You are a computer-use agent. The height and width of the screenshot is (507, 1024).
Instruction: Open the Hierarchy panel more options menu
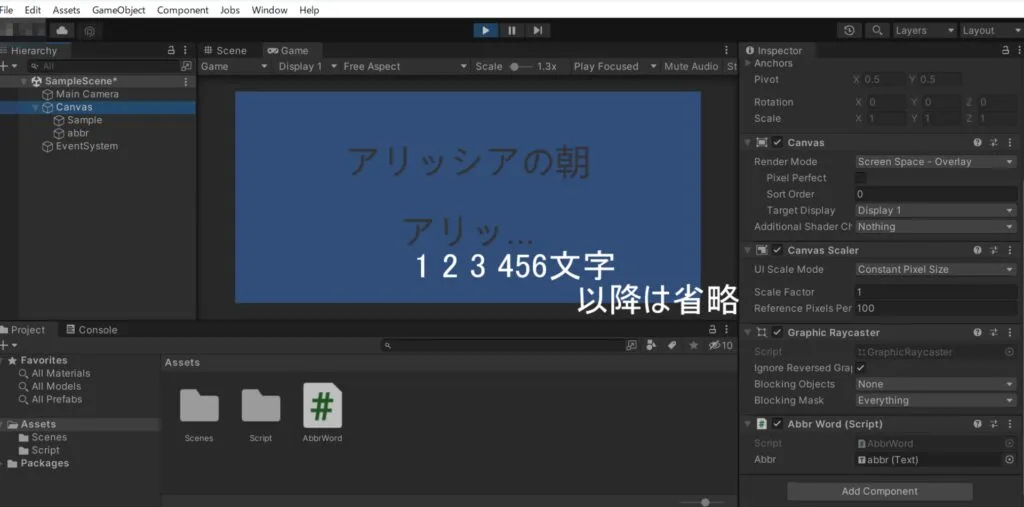point(185,50)
